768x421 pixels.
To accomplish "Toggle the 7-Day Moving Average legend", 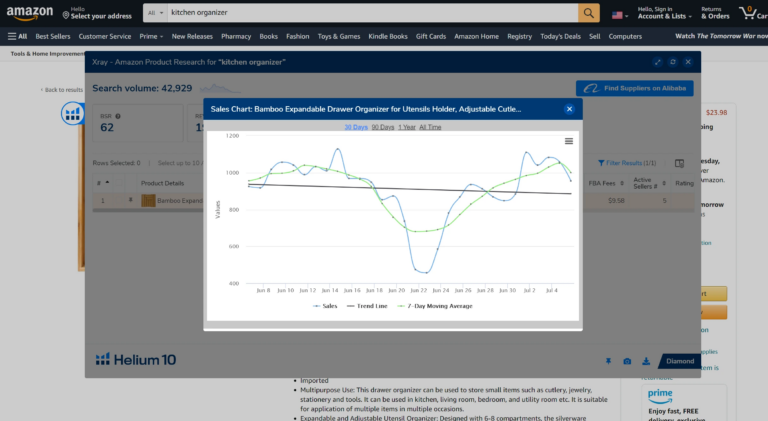I will click(435, 306).
